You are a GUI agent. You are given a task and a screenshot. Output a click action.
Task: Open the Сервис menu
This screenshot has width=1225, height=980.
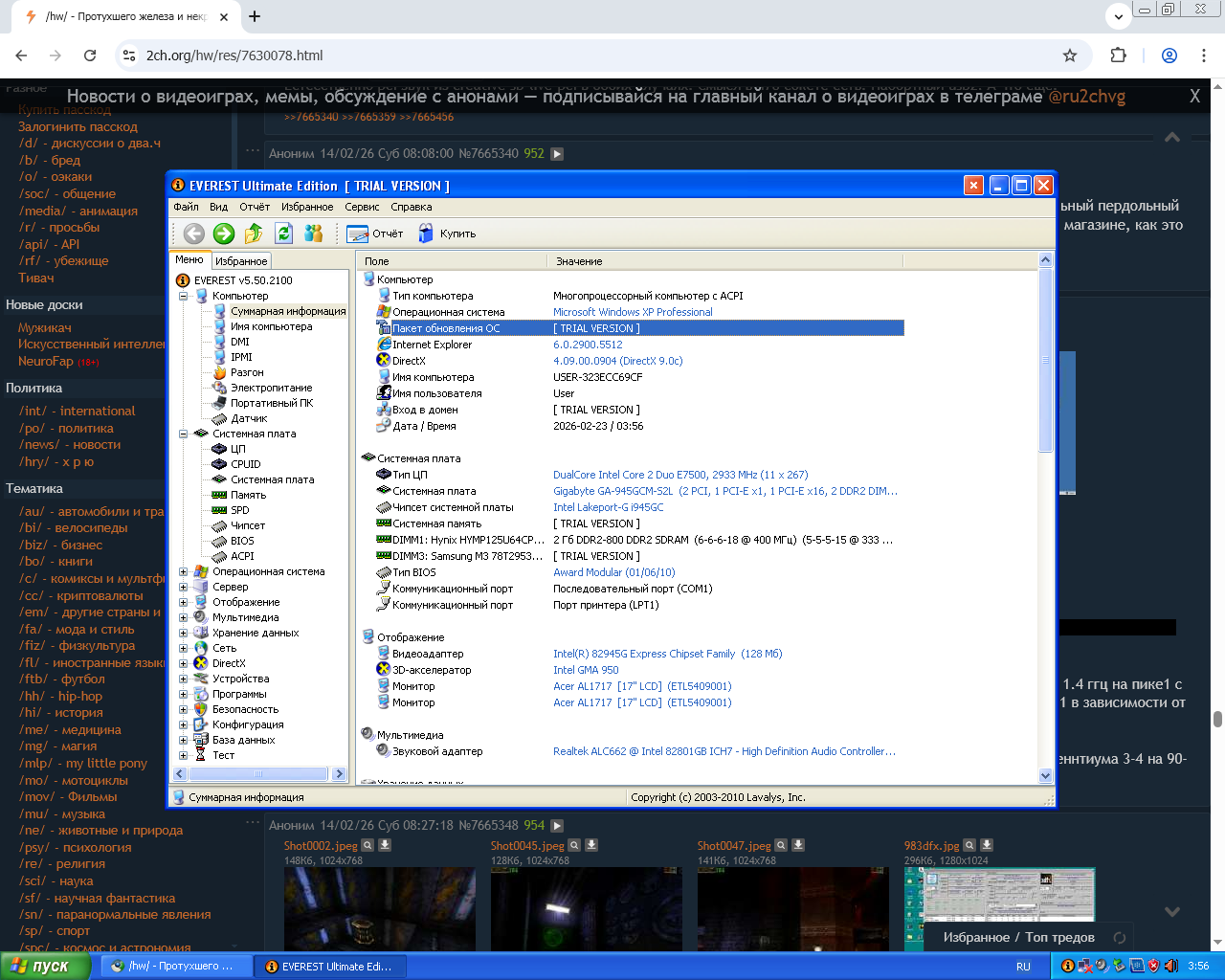[362, 207]
